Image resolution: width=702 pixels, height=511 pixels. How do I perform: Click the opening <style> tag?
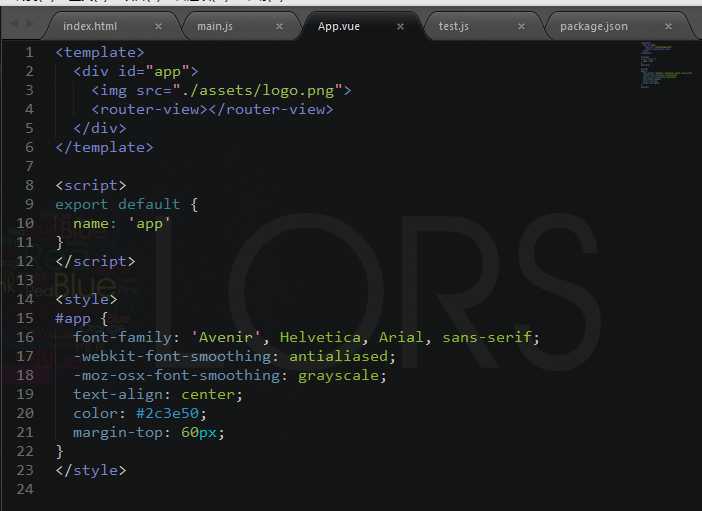(86, 299)
